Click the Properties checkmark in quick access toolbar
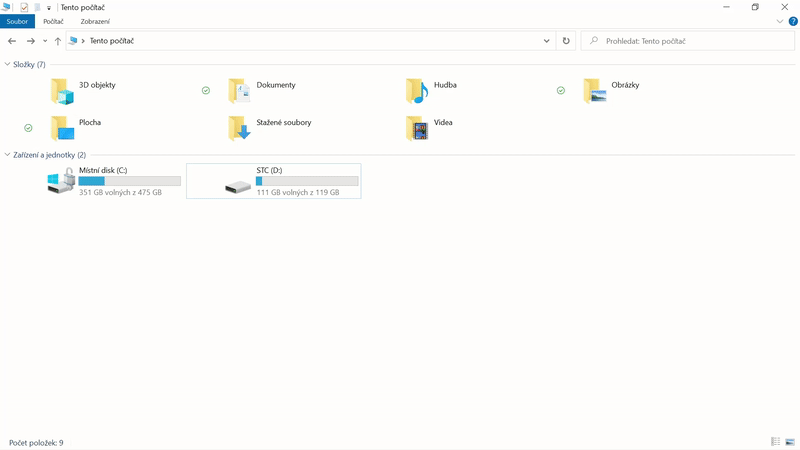Image resolution: width=800 pixels, height=450 pixels. click(24, 7)
